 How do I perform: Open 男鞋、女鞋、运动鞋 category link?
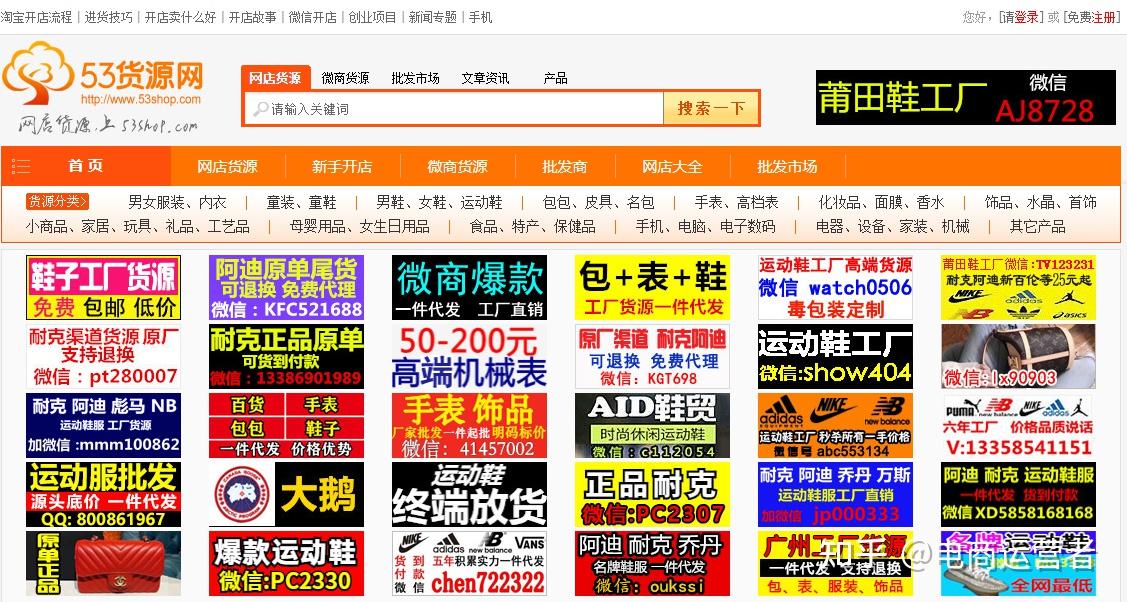tap(439, 203)
